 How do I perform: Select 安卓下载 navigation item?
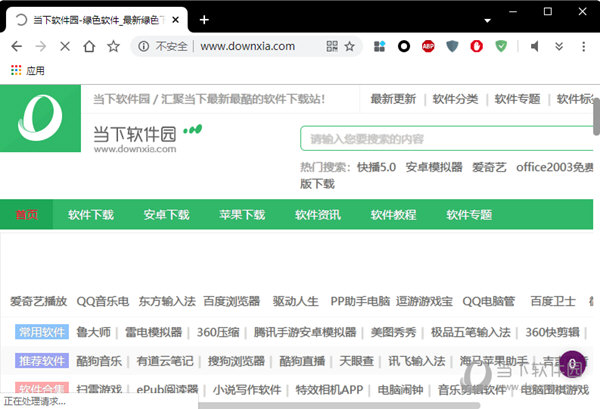tap(166, 214)
